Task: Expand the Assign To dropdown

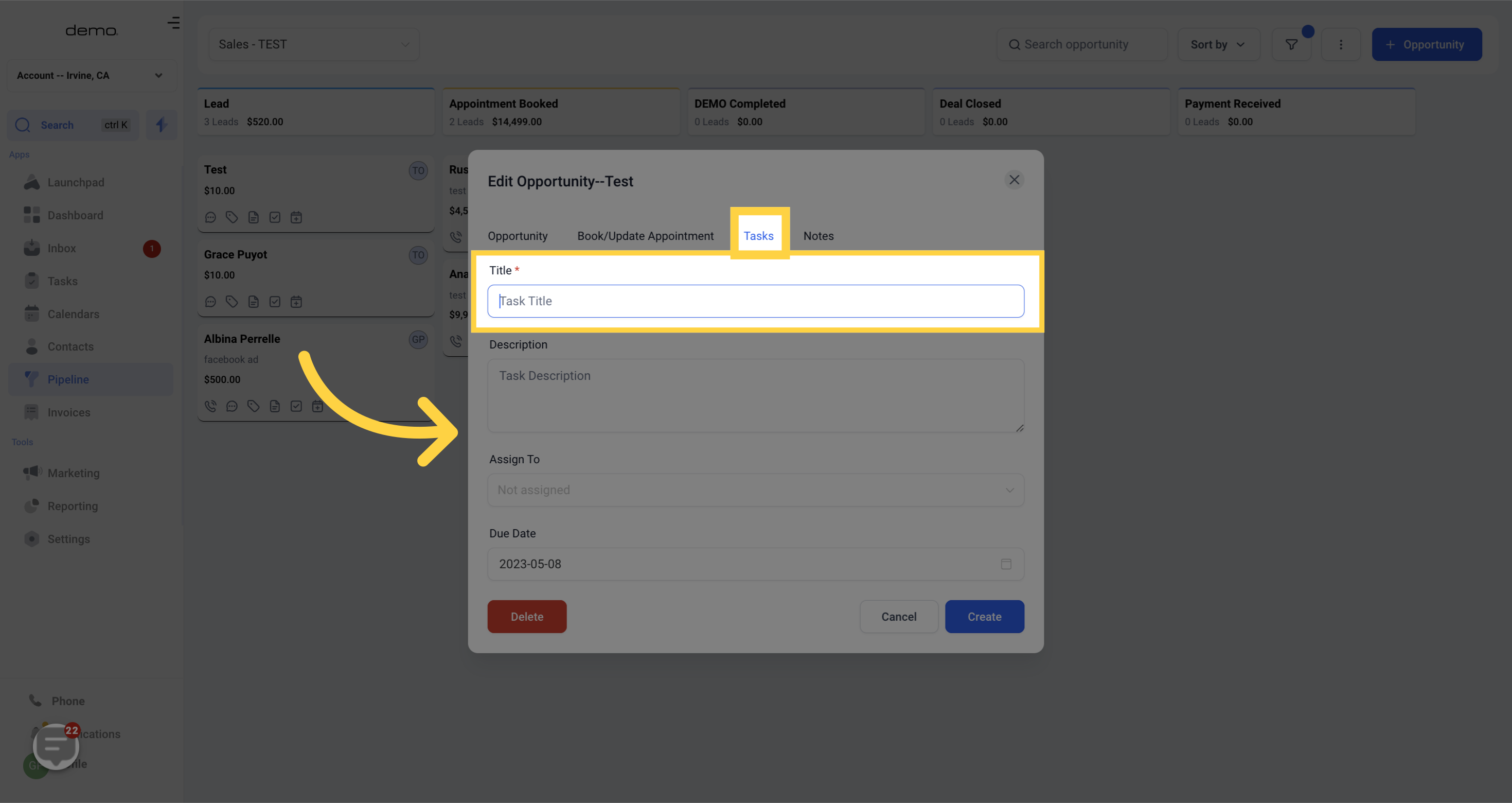Action: point(755,490)
